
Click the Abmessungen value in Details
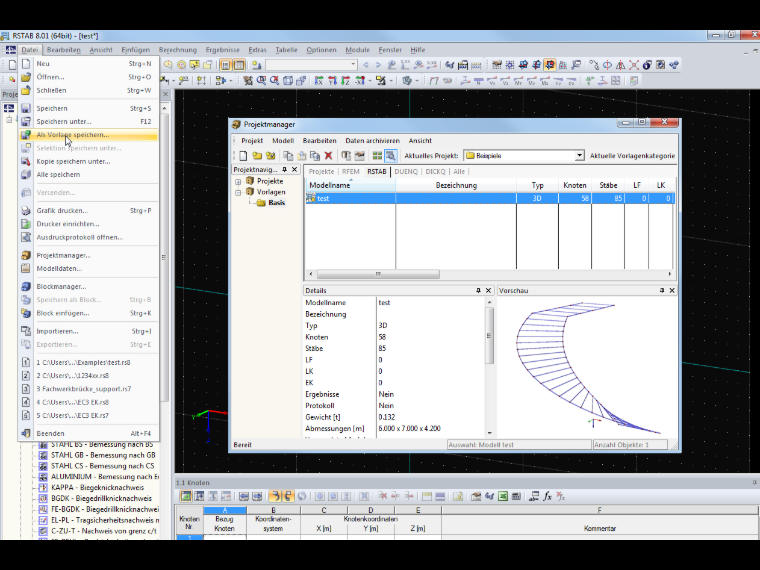[x=410, y=428]
